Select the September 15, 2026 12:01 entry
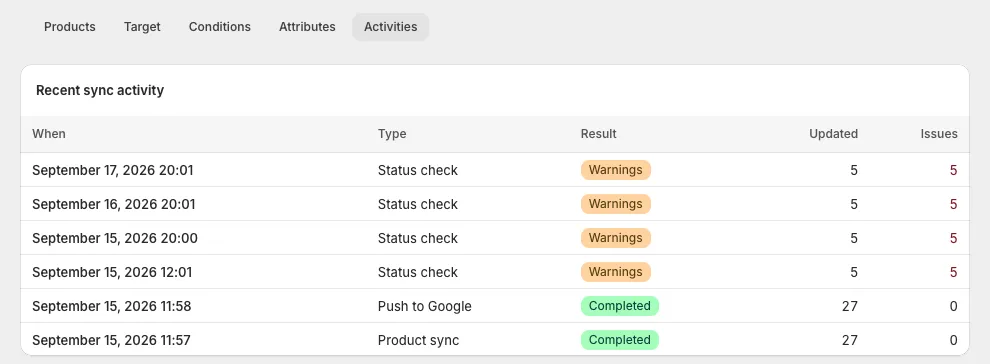The width and height of the screenshot is (990, 364). click(495, 272)
